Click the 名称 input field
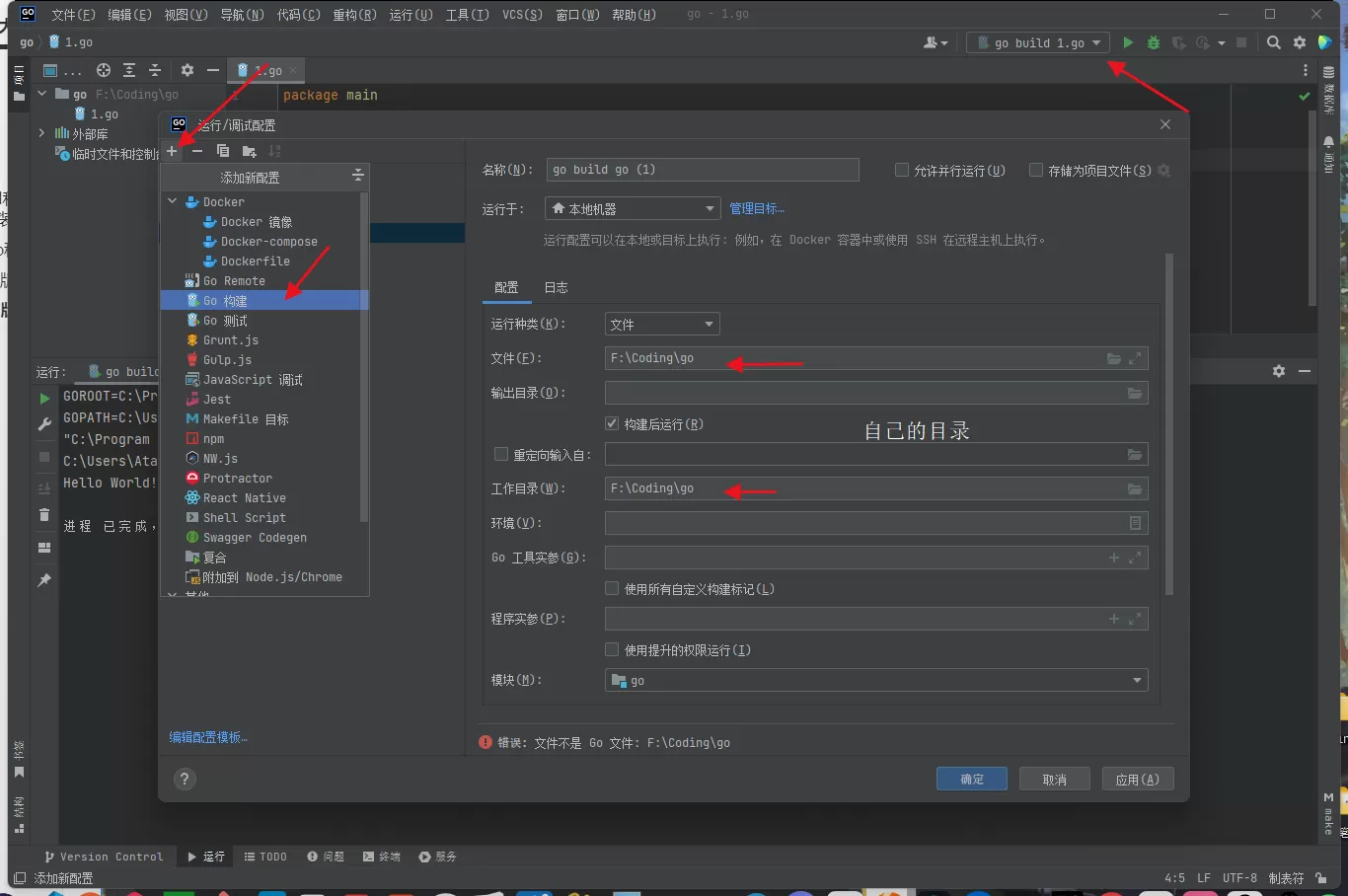The width and height of the screenshot is (1348, 896). 703,170
